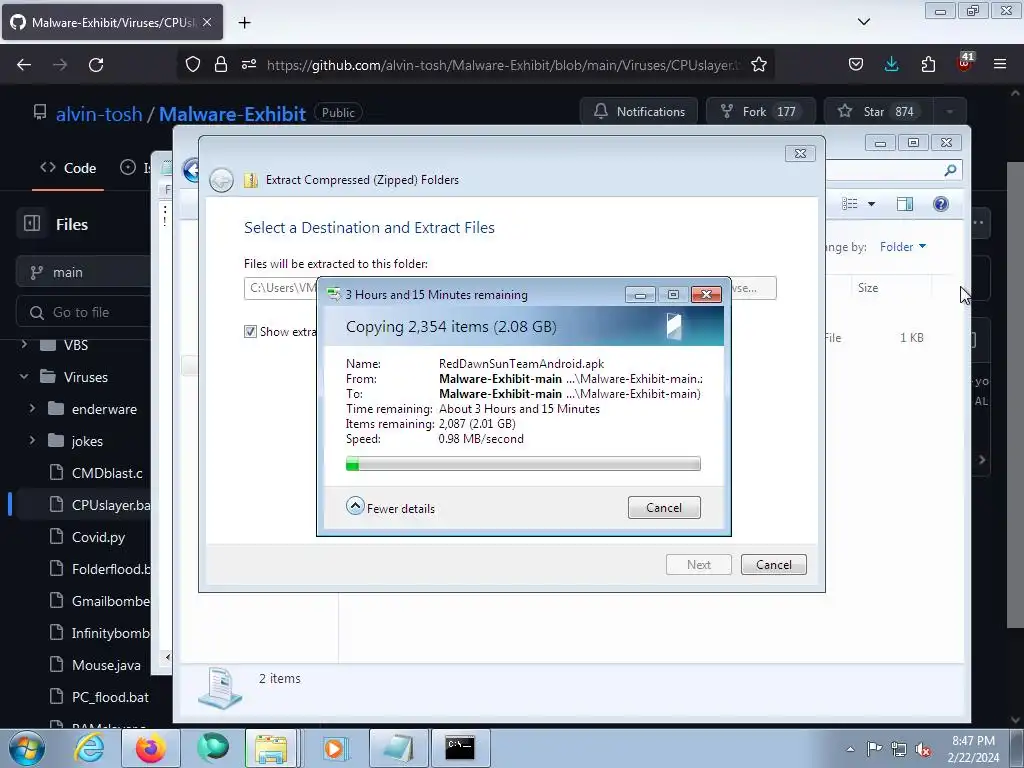
Task: Click GitHub Notifications button
Action: point(639,112)
